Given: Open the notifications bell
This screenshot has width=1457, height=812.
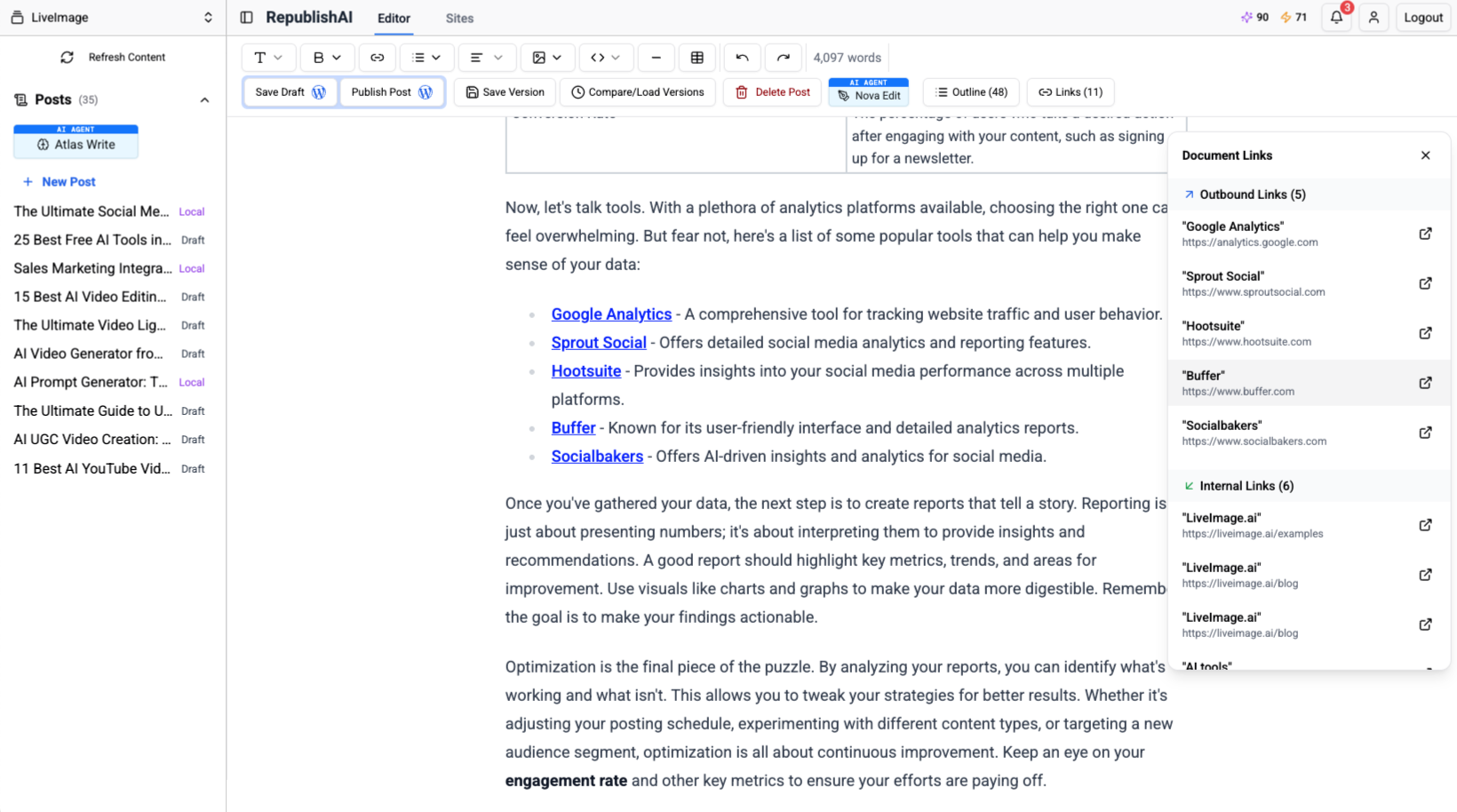Looking at the screenshot, I should [1336, 17].
